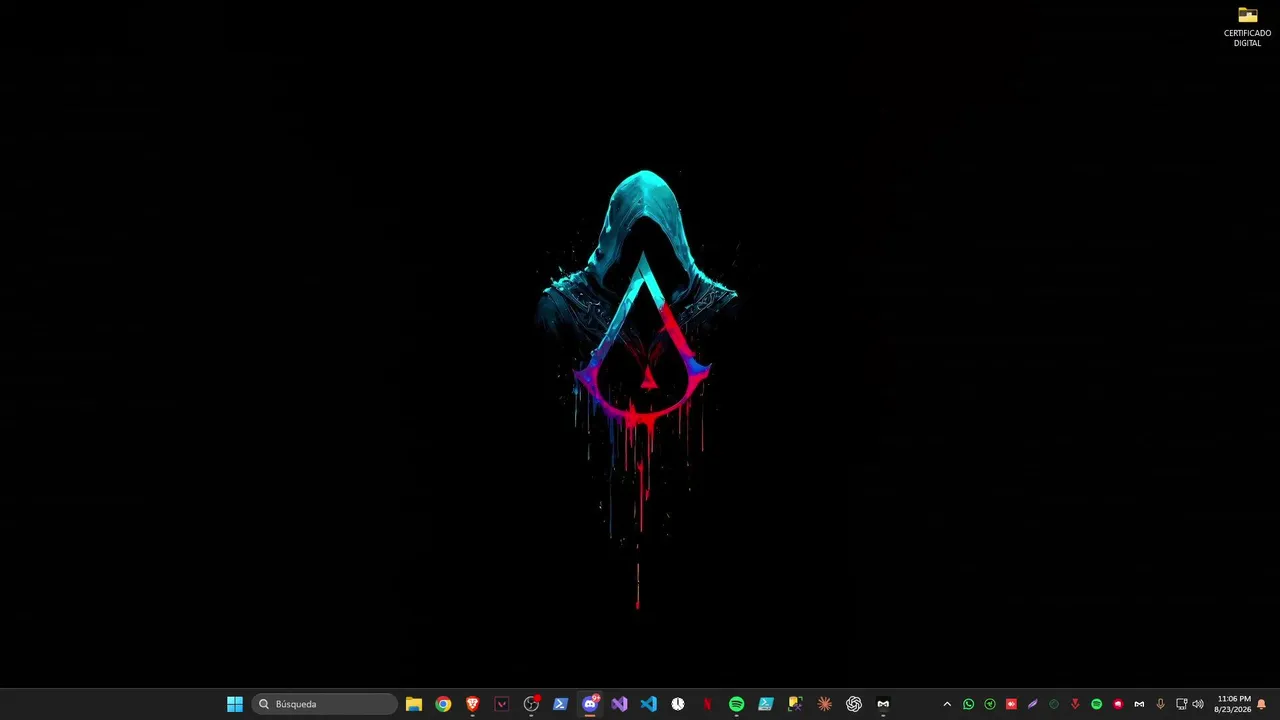Open the volume speaker control

1198,704
